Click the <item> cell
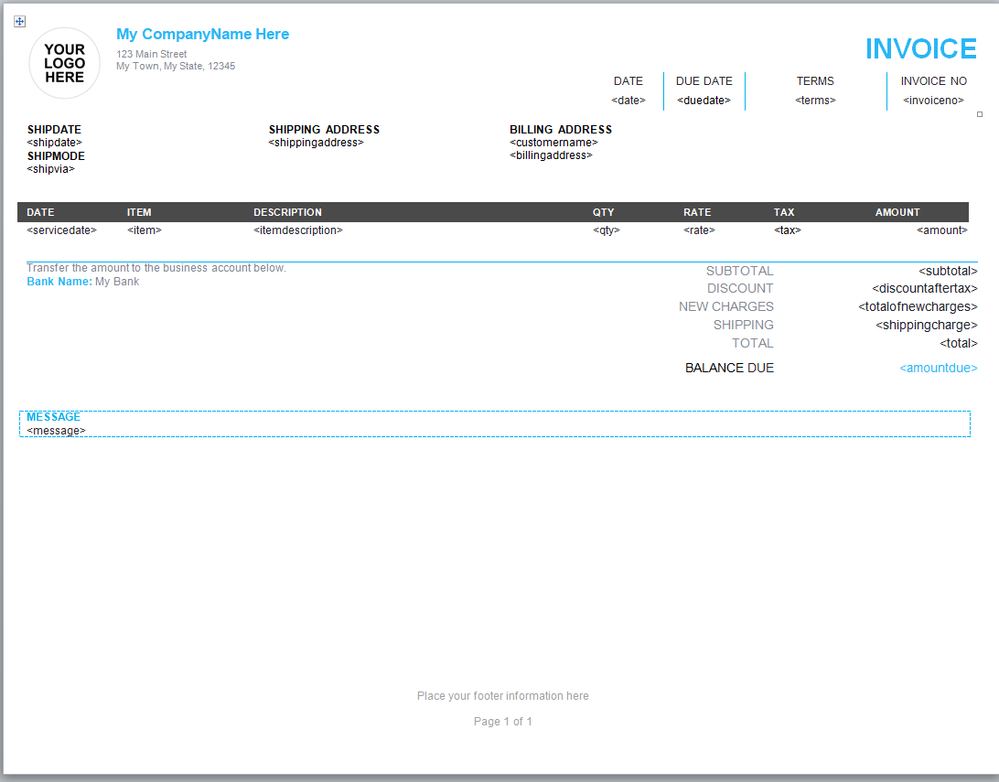Viewport: 999px width, 782px height. pyautogui.click(x=144, y=230)
